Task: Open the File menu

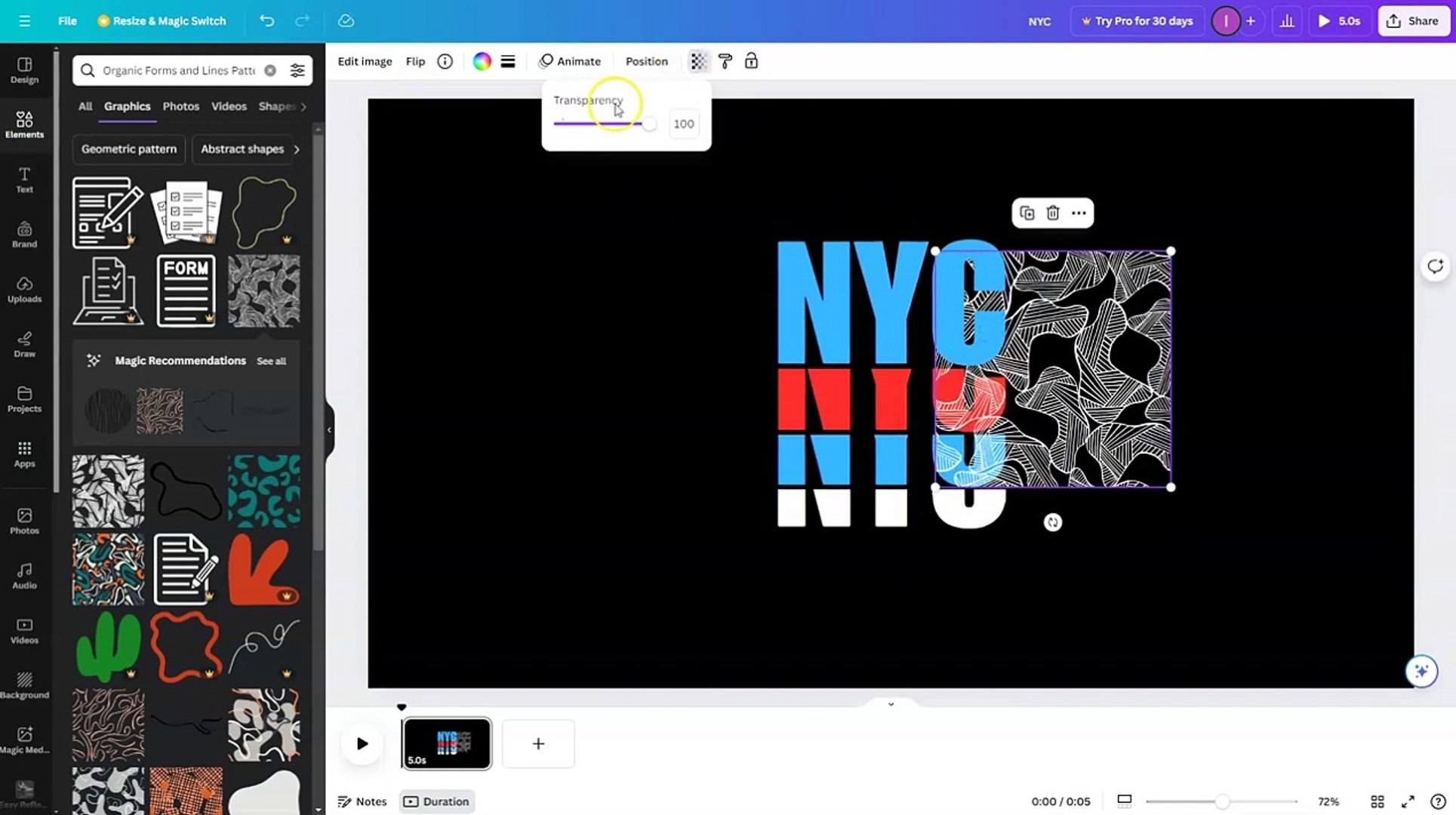Action: (66, 20)
